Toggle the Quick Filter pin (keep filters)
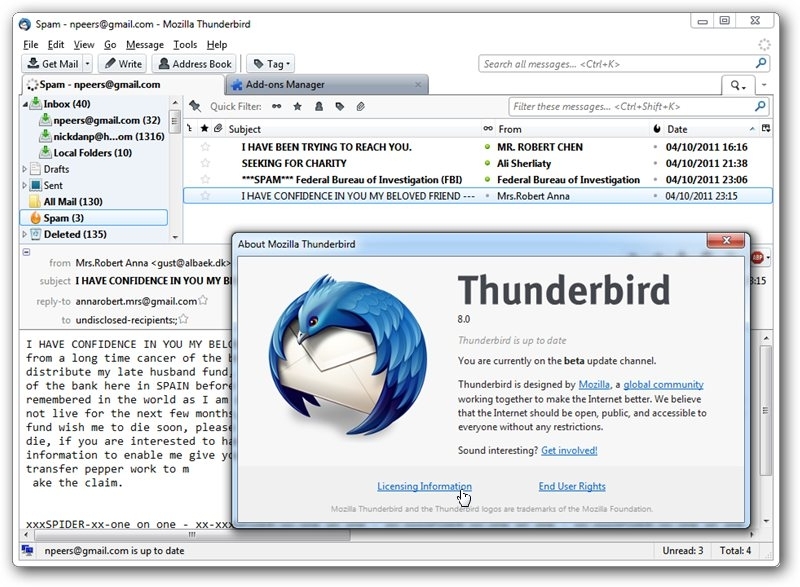 click(x=194, y=106)
